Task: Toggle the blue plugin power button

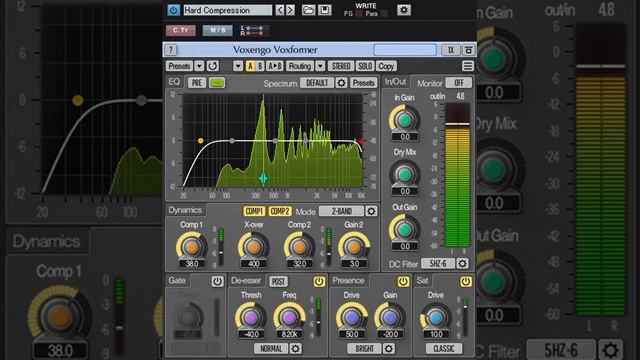Action: click(x=173, y=10)
